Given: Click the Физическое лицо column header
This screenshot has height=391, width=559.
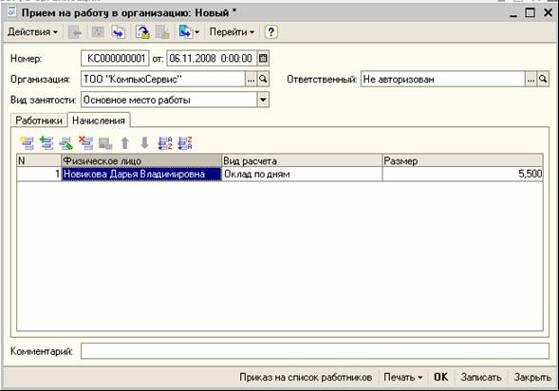Looking at the screenshot, I should (142, 161).
